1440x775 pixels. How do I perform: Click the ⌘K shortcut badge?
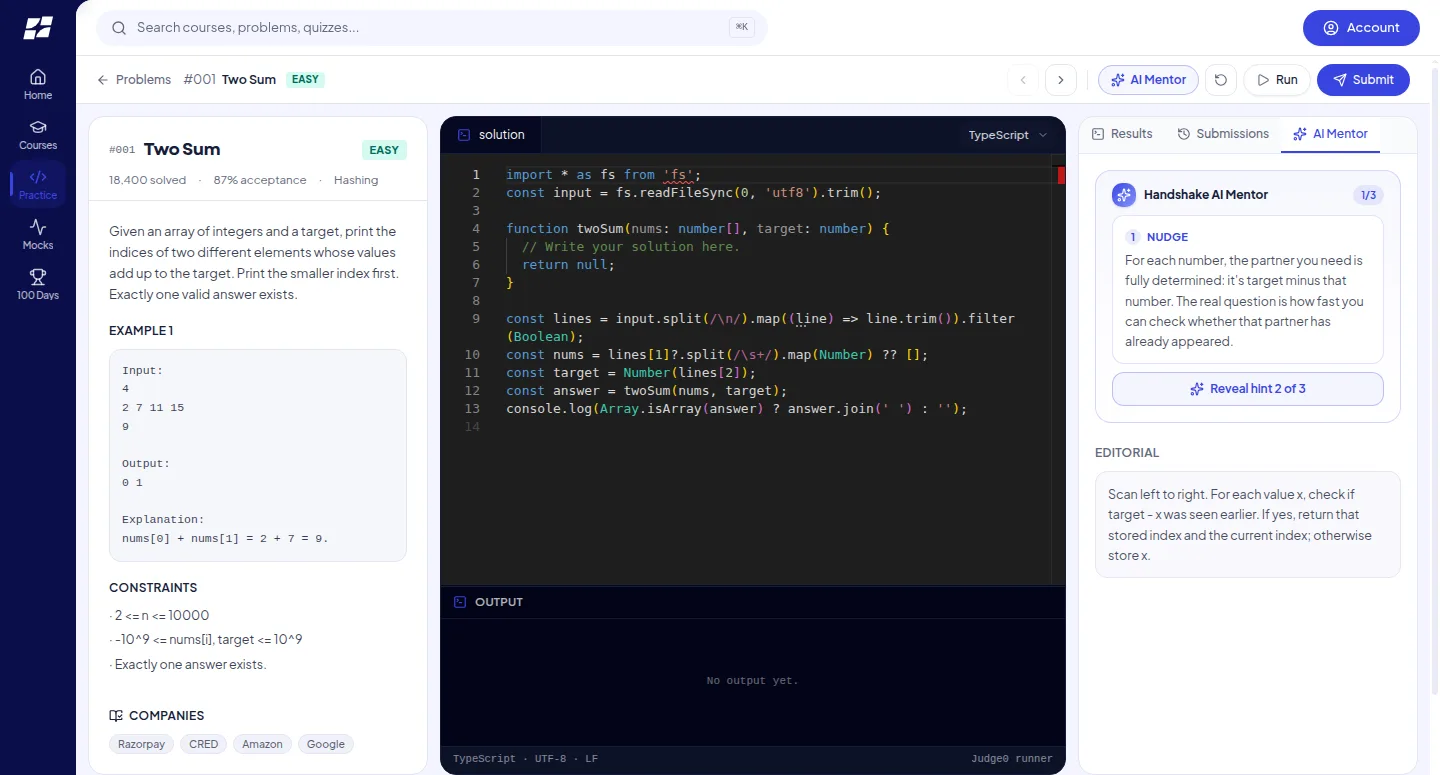tap(742, 28)
